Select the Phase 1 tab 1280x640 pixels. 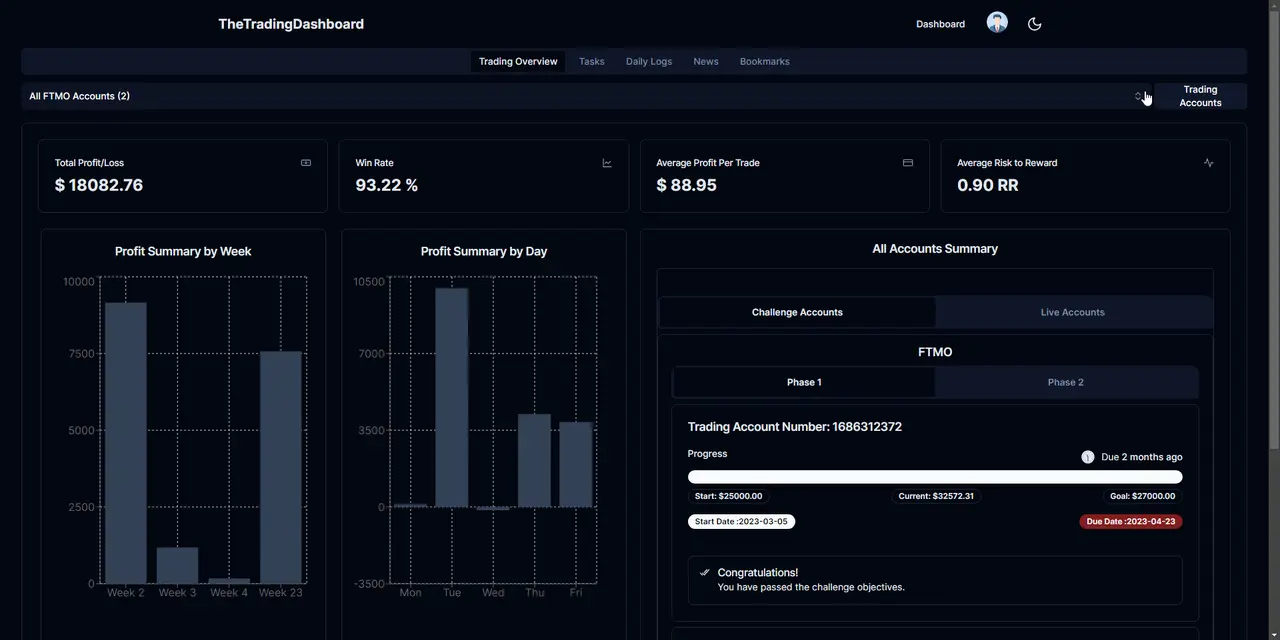pyautogui.click(x=804, y=382)
